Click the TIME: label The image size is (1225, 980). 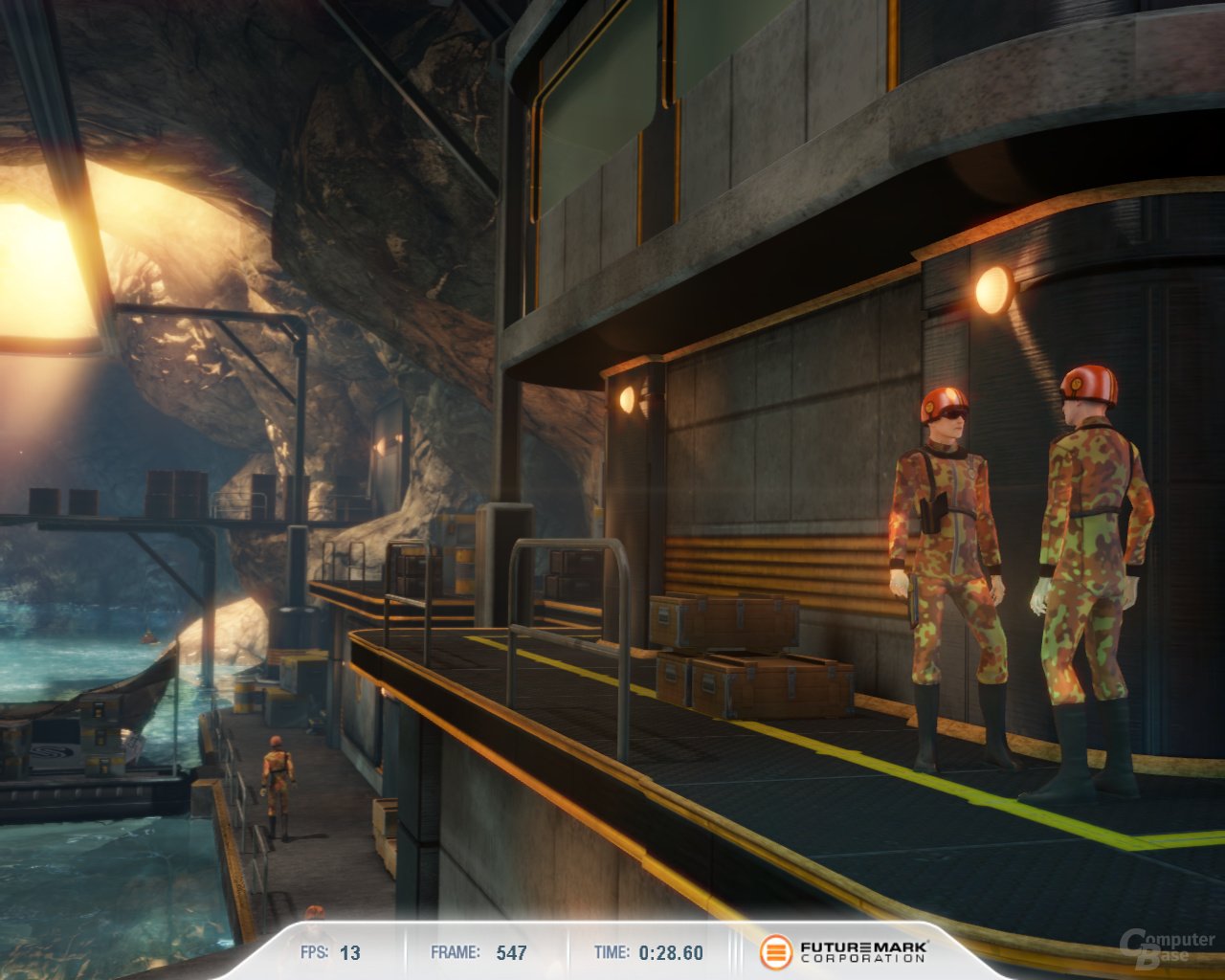(x=612, y=952)
